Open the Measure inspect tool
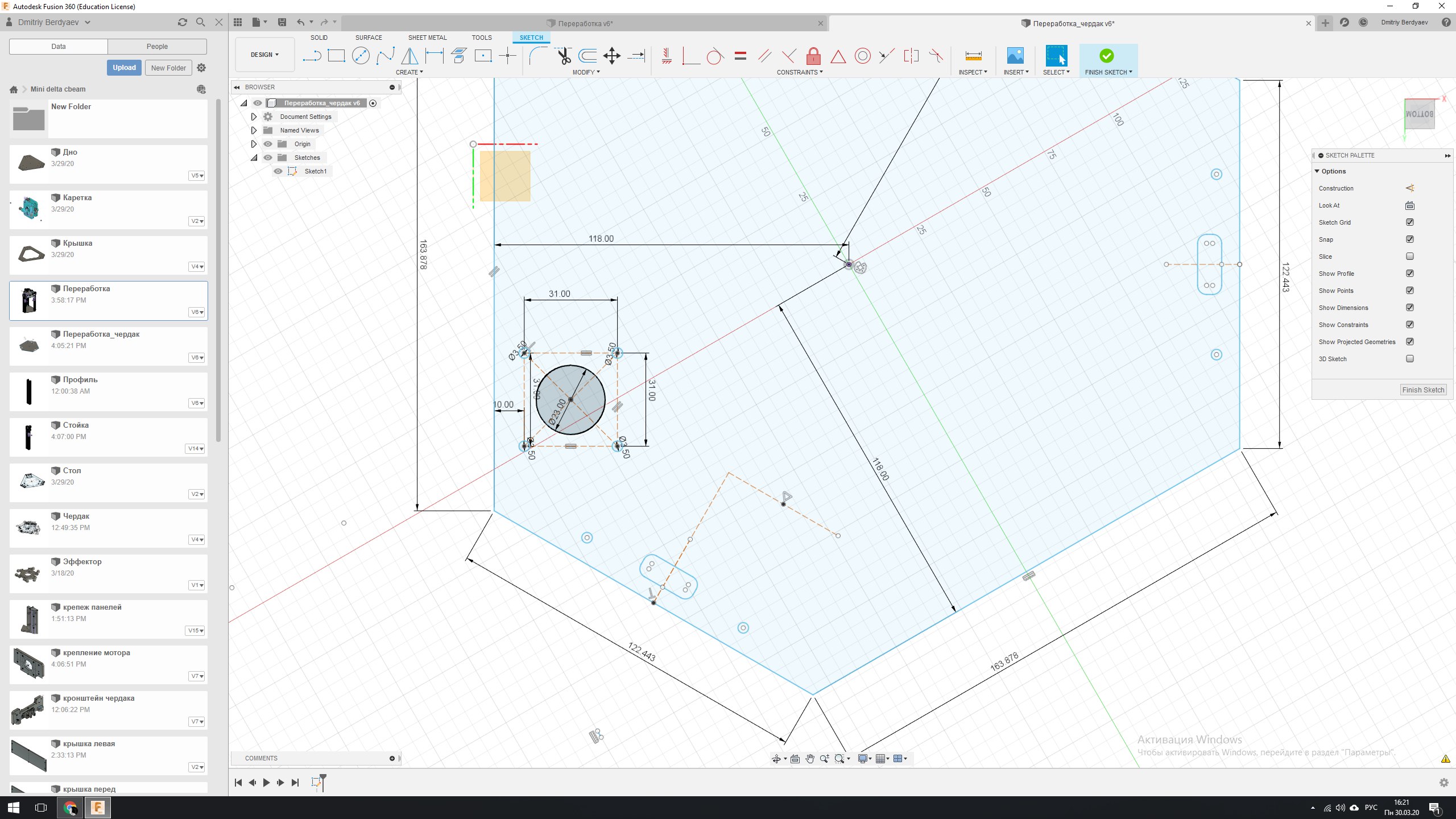This screenshot has width=1456, height=819. pyautogui.click(x=973, y=56)
